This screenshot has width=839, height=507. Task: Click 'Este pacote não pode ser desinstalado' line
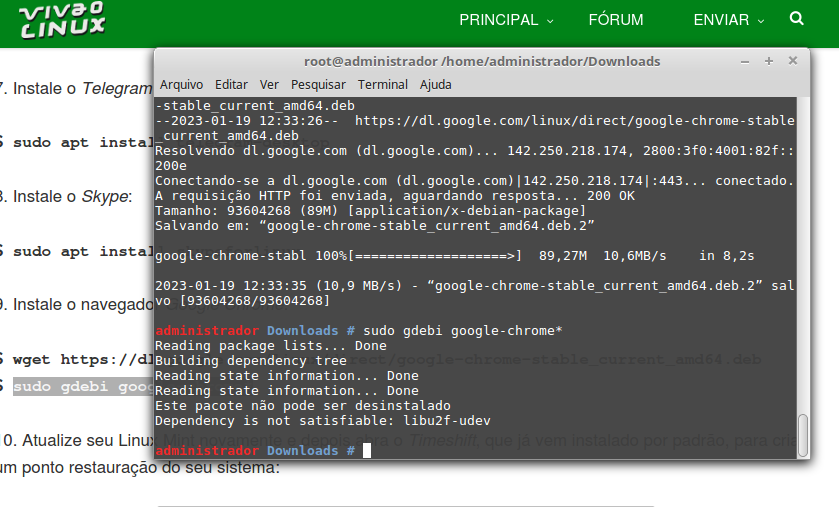(303, 406)
